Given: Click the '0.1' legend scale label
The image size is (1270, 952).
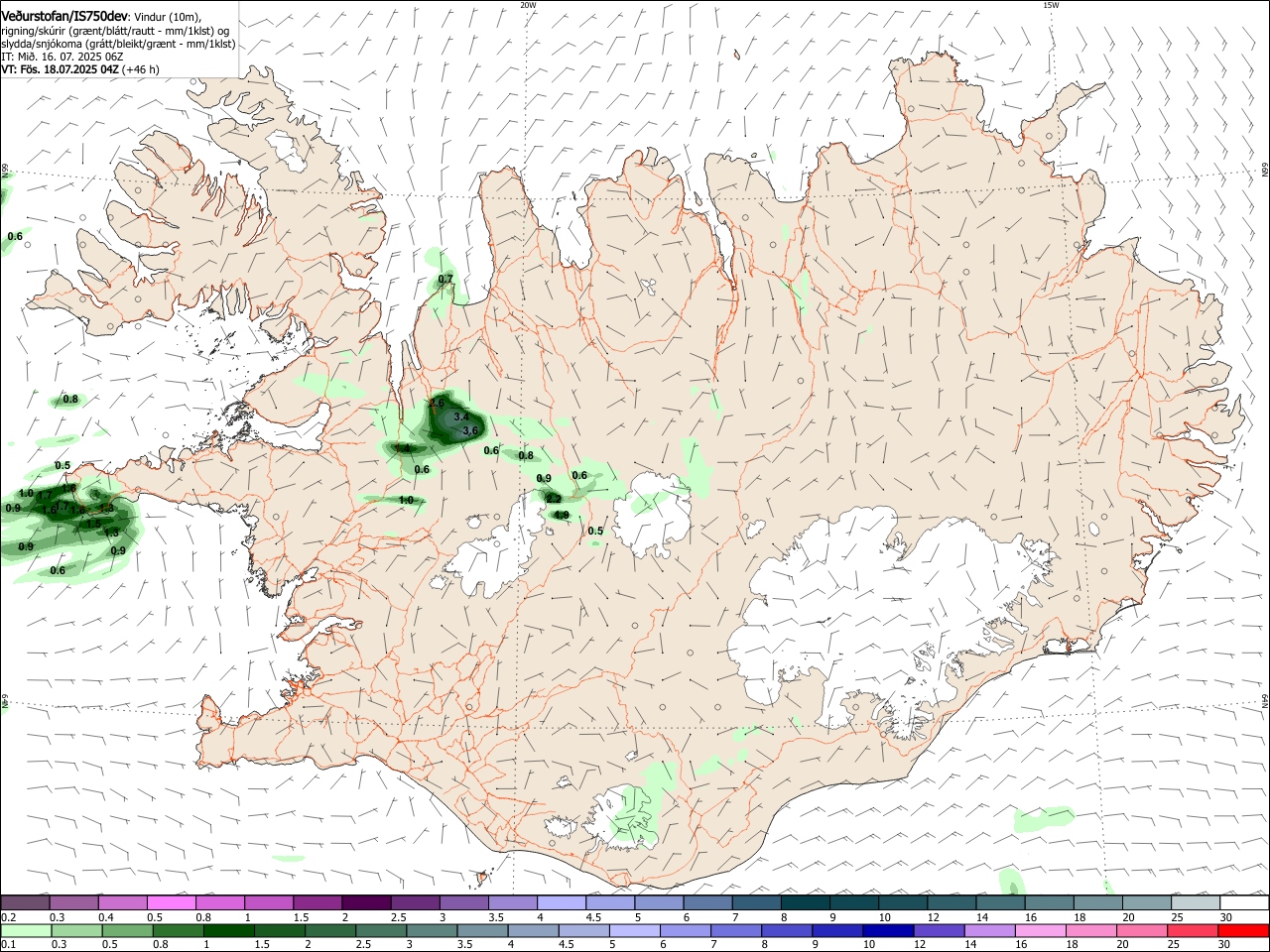Looking at the screenshot, I should coord(8,945).
